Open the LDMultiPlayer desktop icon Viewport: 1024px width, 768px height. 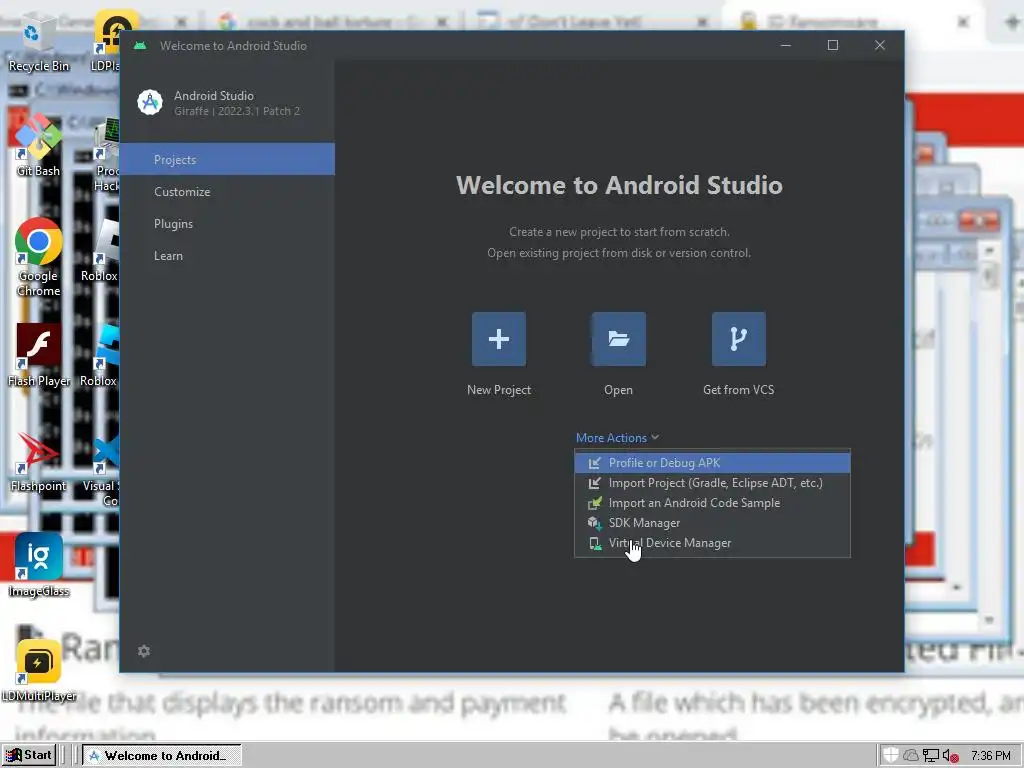coord(39,671)
